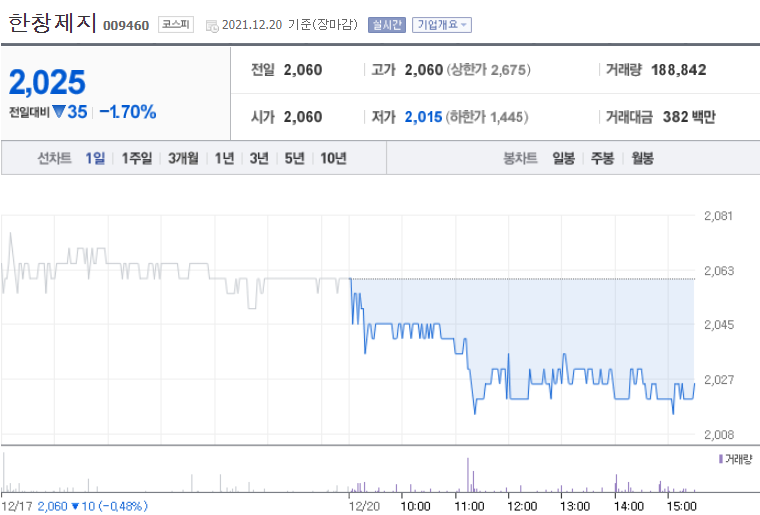Click the 전일 value 2,060
Image resolution: width=760 pixels, height=515 pixels.
303,70
